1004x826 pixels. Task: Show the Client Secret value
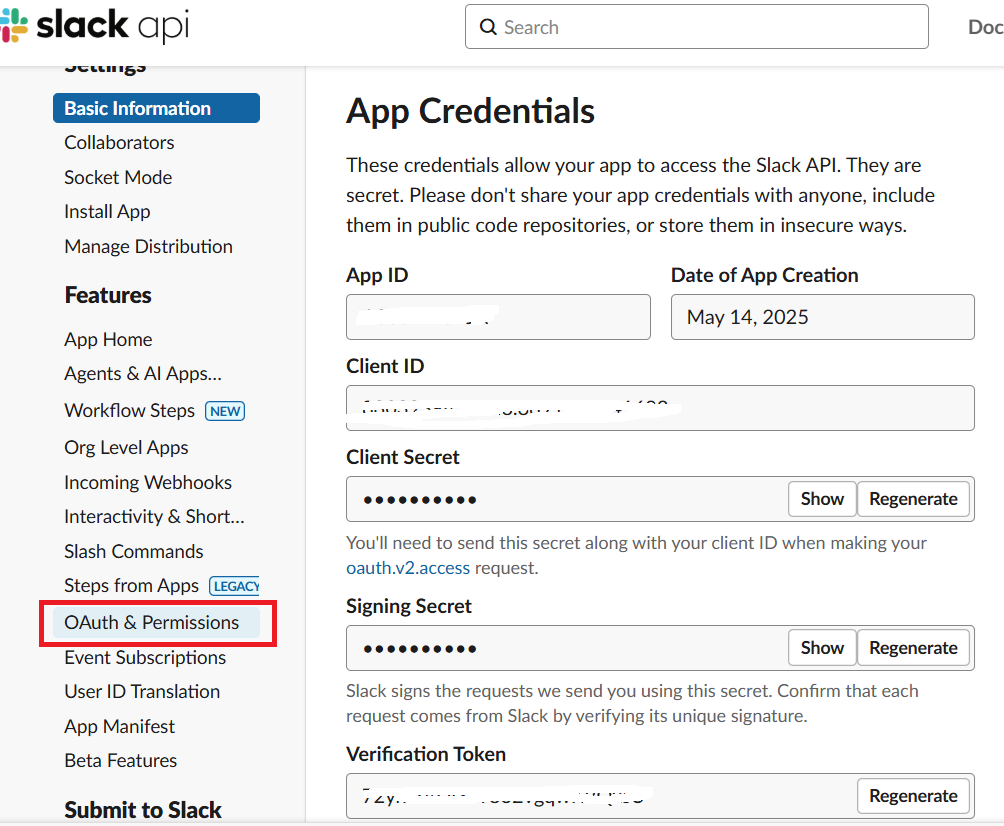[822, 499]
